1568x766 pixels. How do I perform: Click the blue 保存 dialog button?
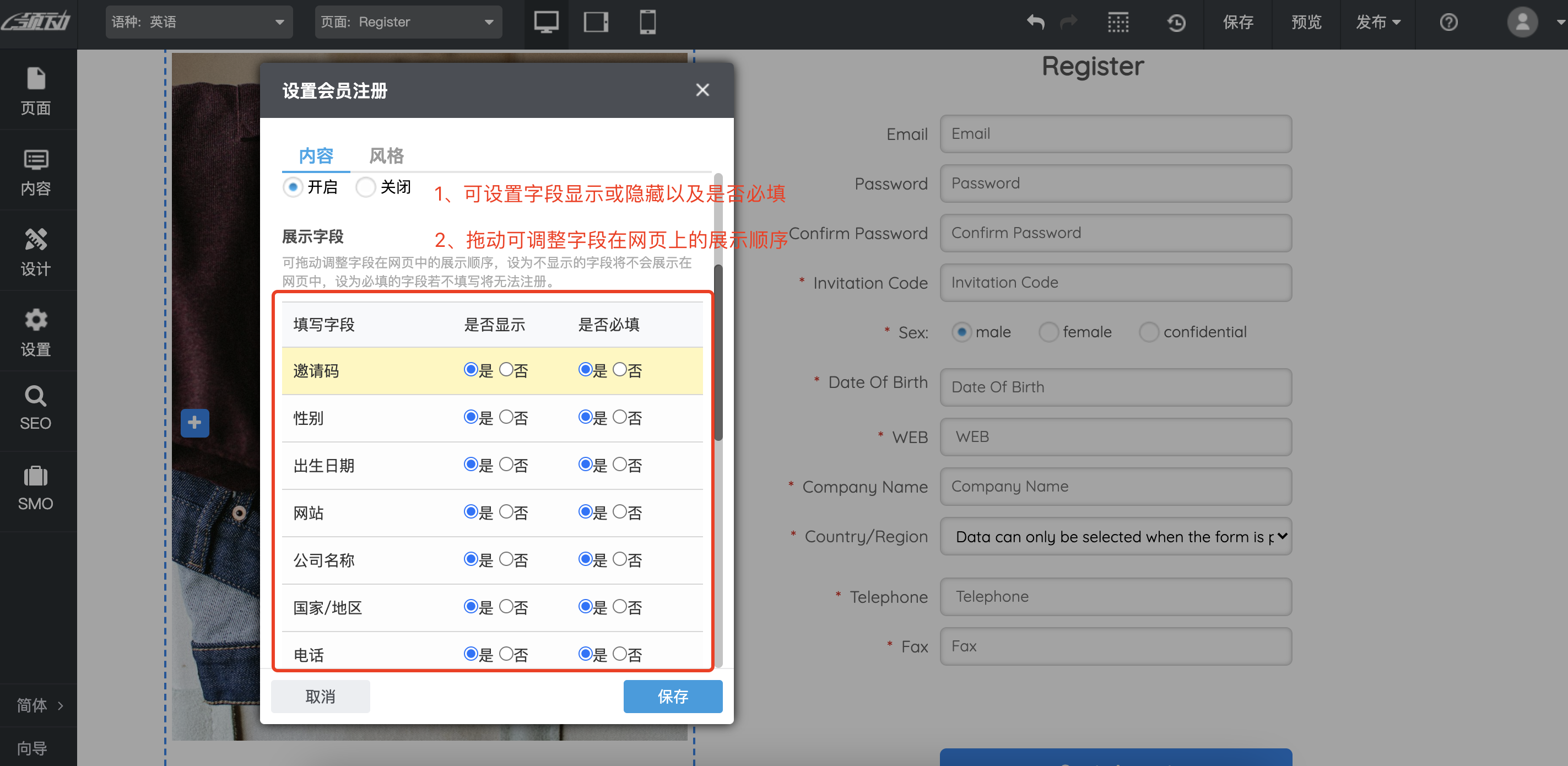click(x=673, y=696)
